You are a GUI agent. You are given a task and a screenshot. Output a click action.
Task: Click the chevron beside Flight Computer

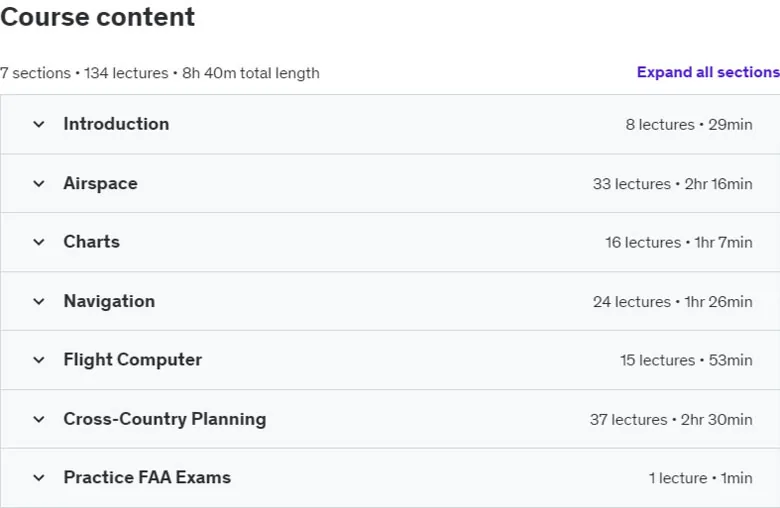pos(39,360)
